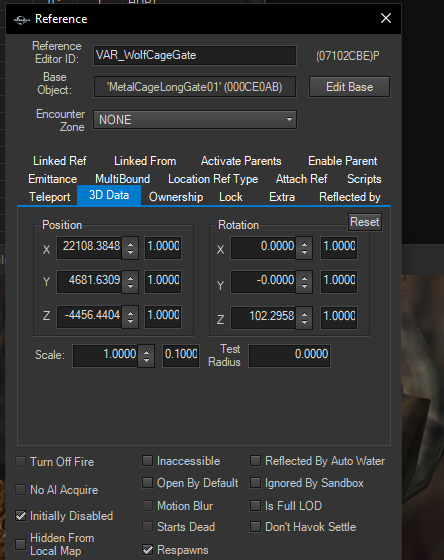Click the Reference Editor ID field
This screenshot has height=560, width=444.
pyautogui.click(x=195, y=55)
